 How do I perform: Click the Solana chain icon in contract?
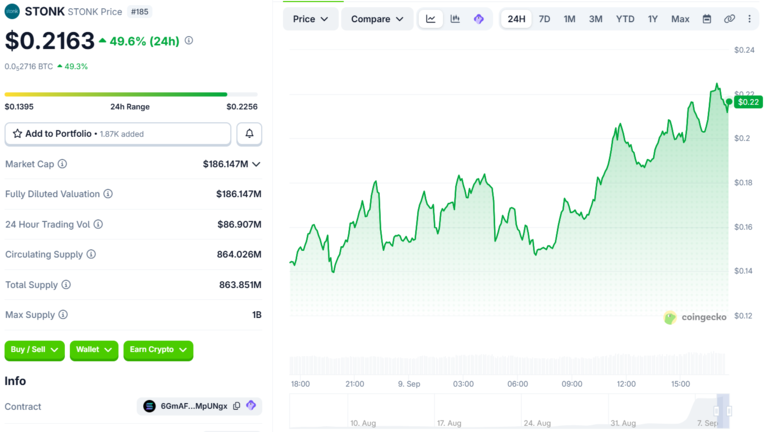pyautogui.click(x=149, y=406)
